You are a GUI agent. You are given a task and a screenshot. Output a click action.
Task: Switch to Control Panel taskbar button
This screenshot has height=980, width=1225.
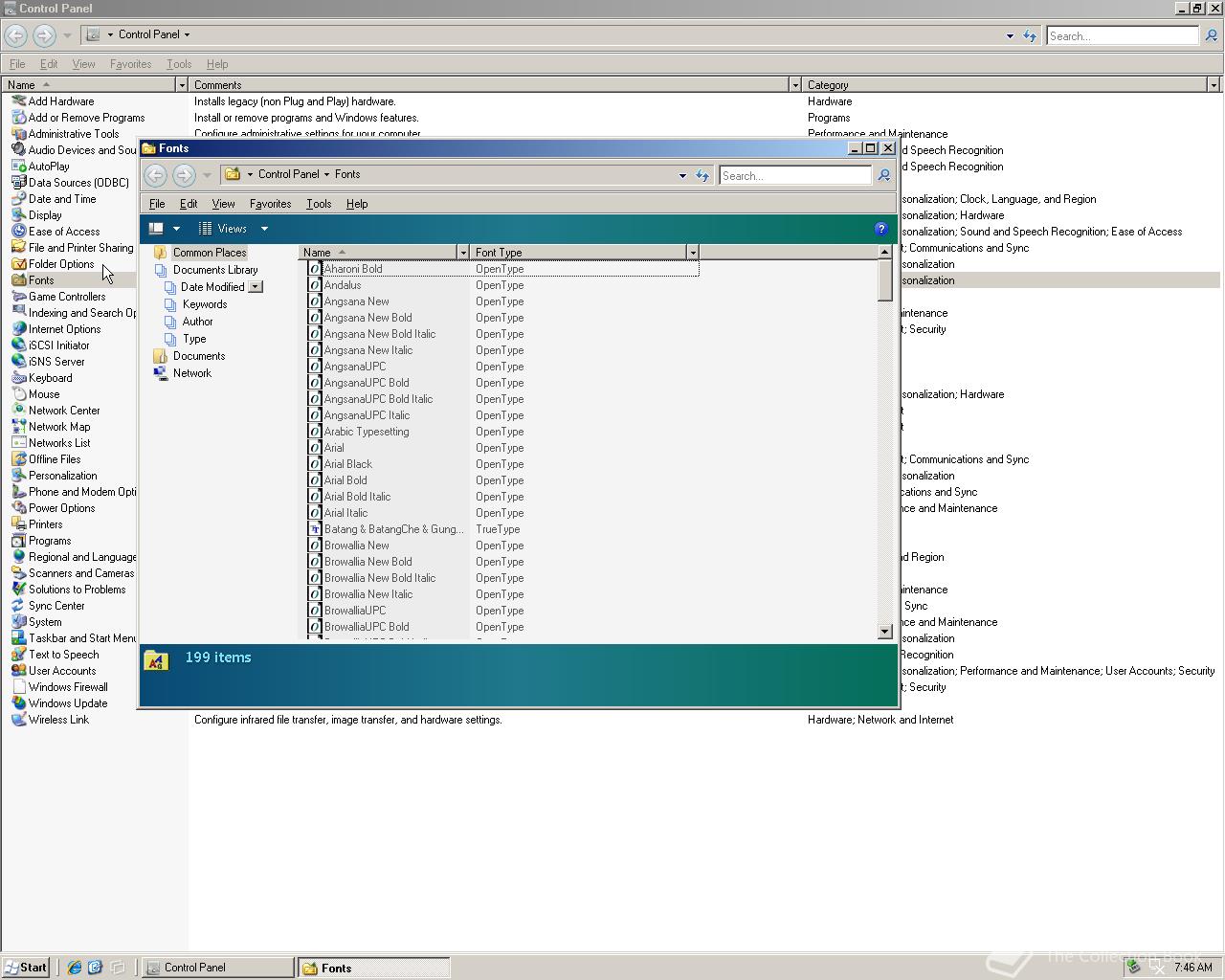pyautogui.click(x=218, y=968)
